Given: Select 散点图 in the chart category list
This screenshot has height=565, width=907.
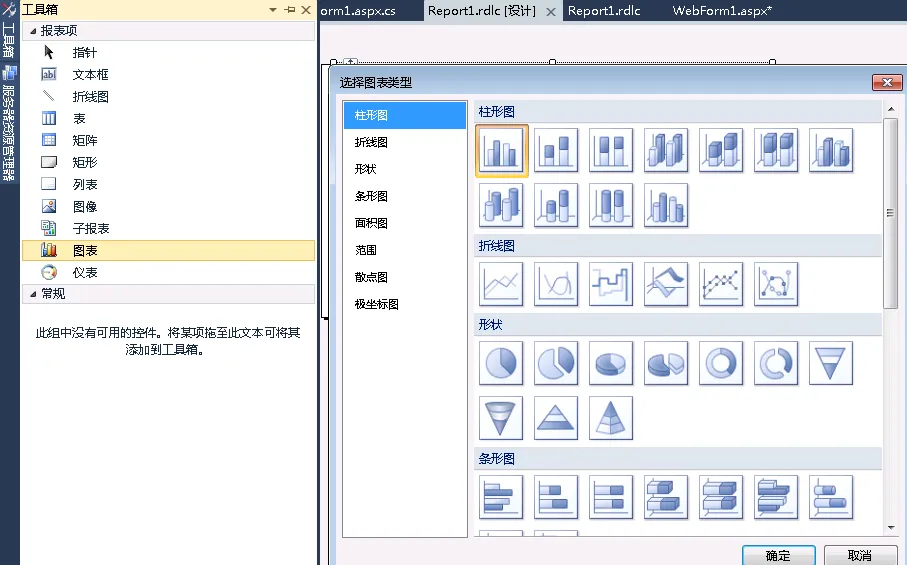Looking at the screenshot, I should point(405,277).
